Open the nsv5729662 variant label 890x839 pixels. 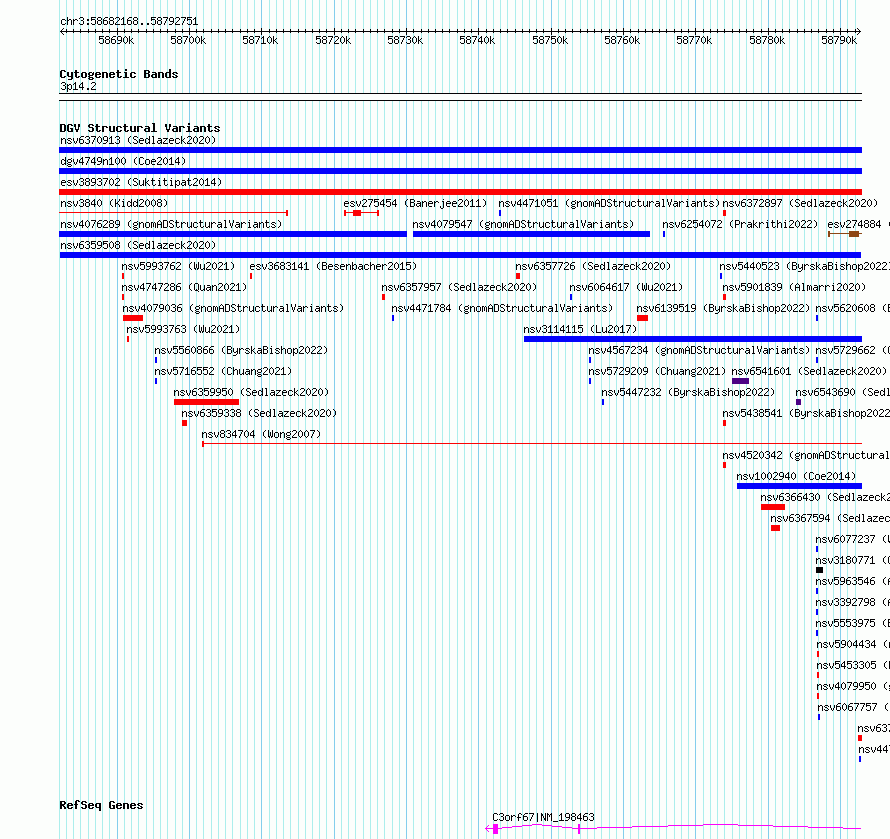[853, 350]
